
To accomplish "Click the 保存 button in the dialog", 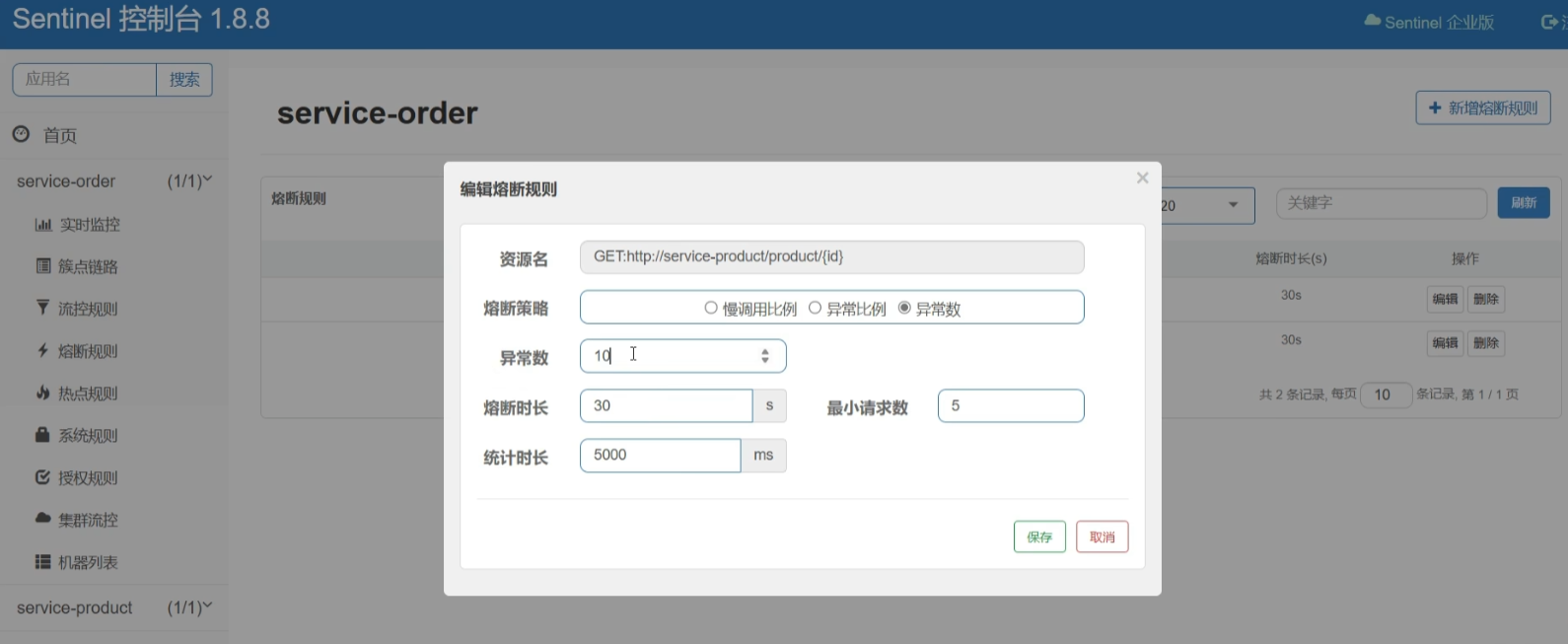I will point(1039,537).
